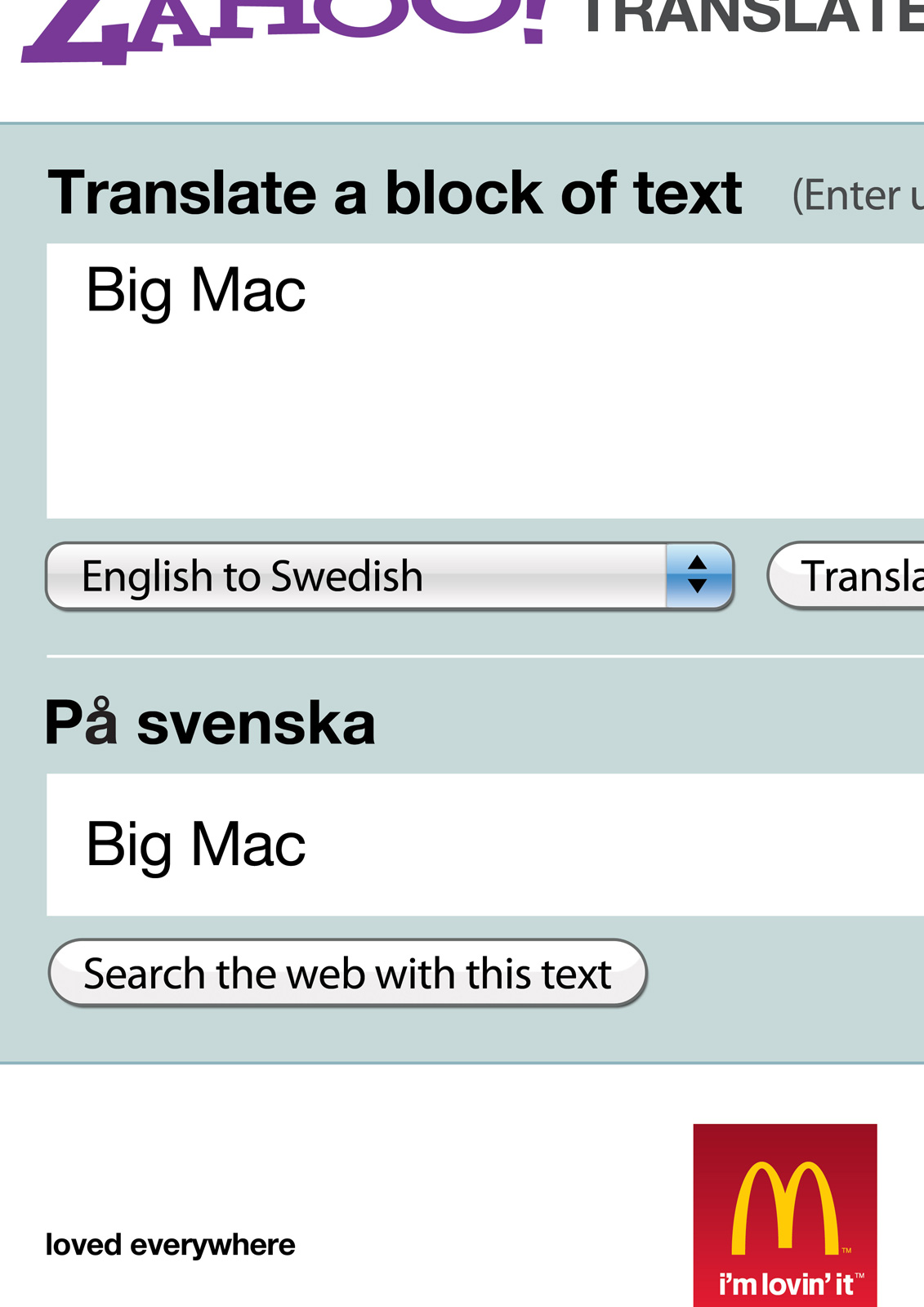The image size is (924, 1307).
Task: Open the "English to Swedish" dropdown
Action: pyautogui.click(x=359, y=576)
